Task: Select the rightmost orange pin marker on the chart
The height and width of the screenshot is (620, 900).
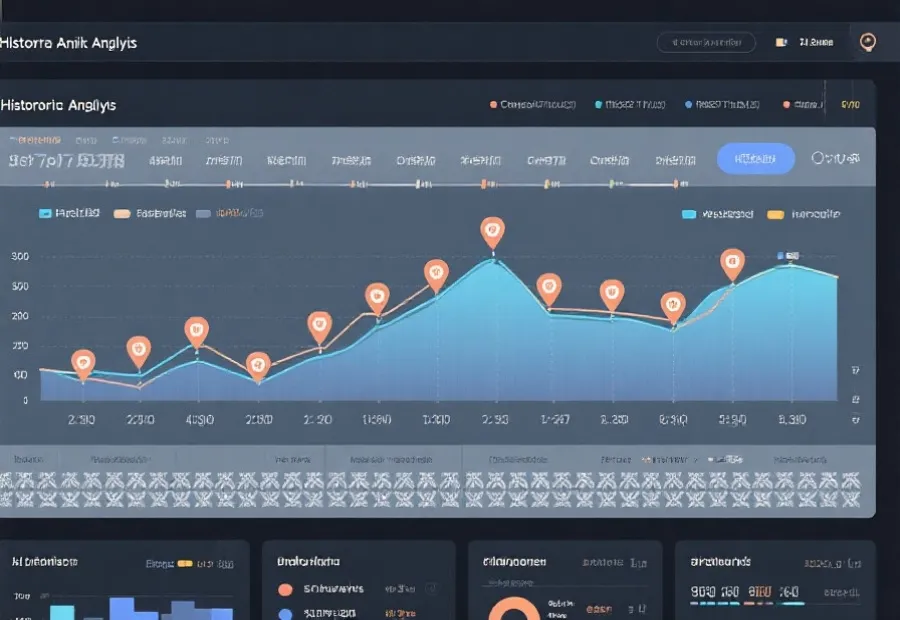Action: (732, 264)
